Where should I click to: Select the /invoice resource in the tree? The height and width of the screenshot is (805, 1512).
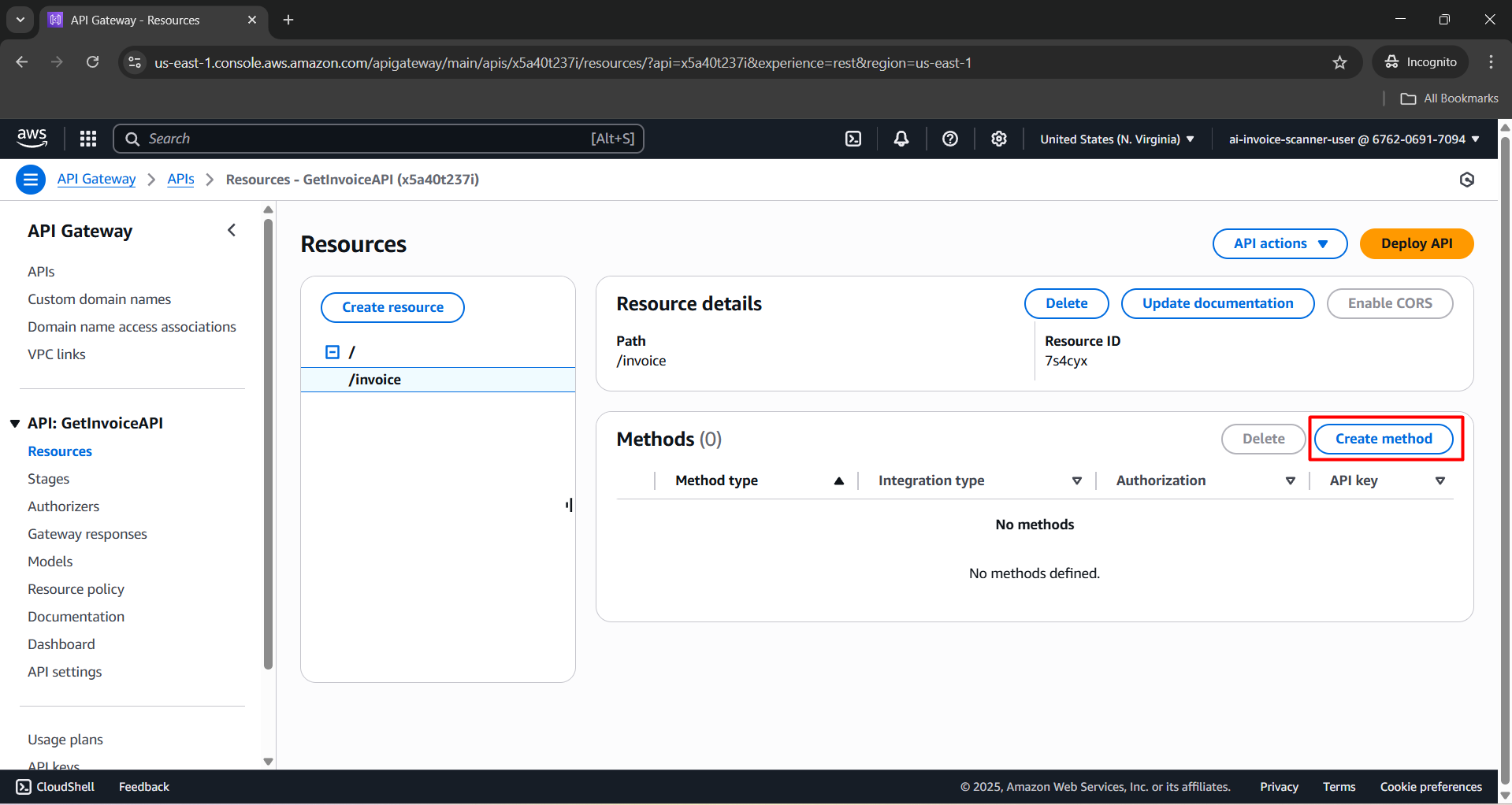tap(375, 380)
